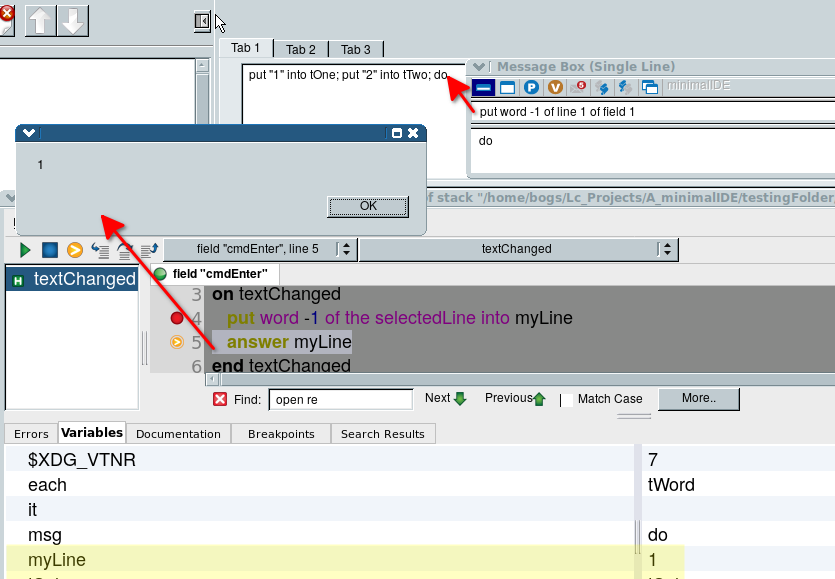Screen dimensions: 835x579
Task: Select the "it" variable row
Action: (x=420, y=509)
